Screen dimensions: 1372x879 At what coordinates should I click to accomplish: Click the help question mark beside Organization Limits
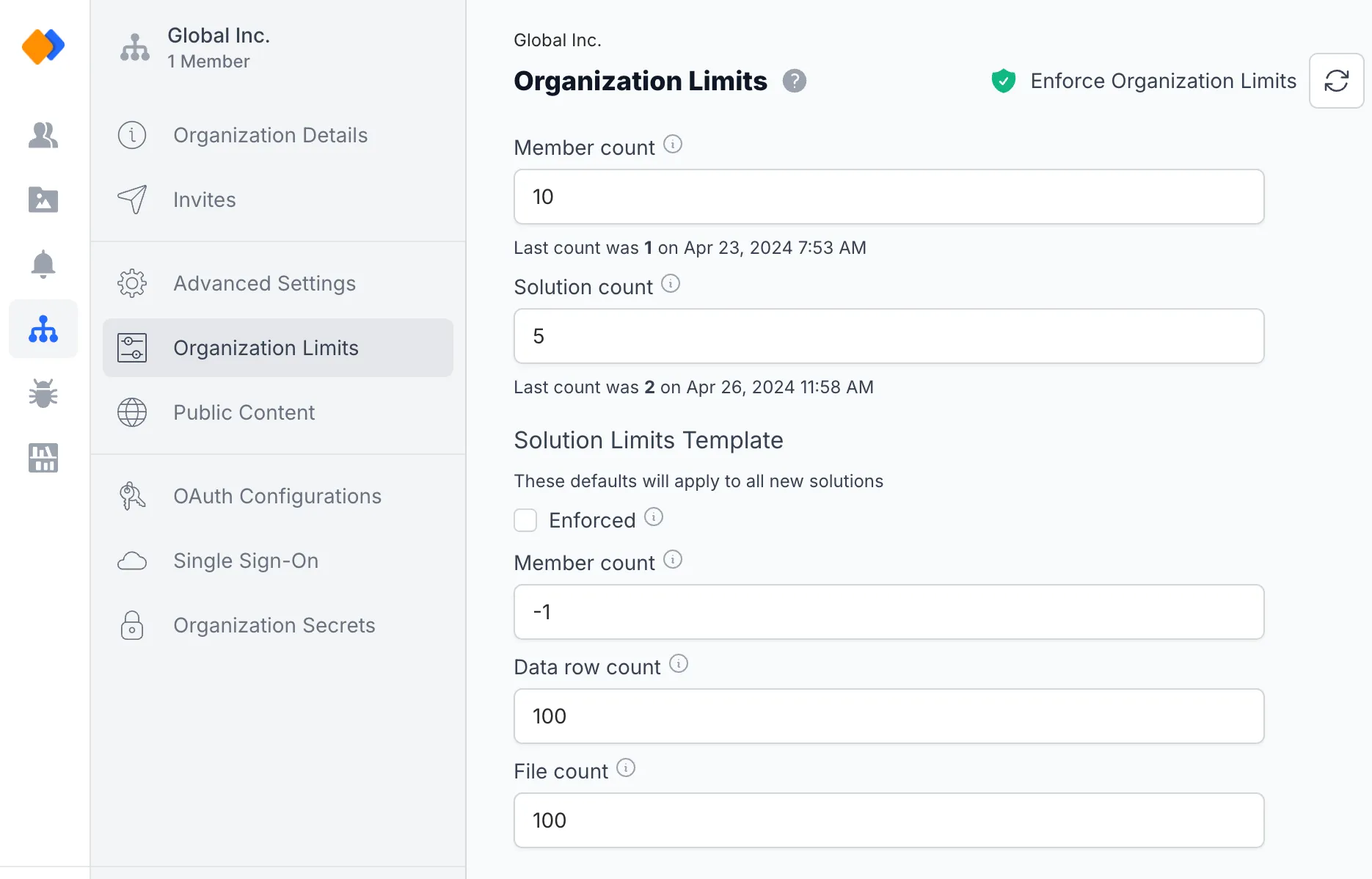tap(794, 81)
